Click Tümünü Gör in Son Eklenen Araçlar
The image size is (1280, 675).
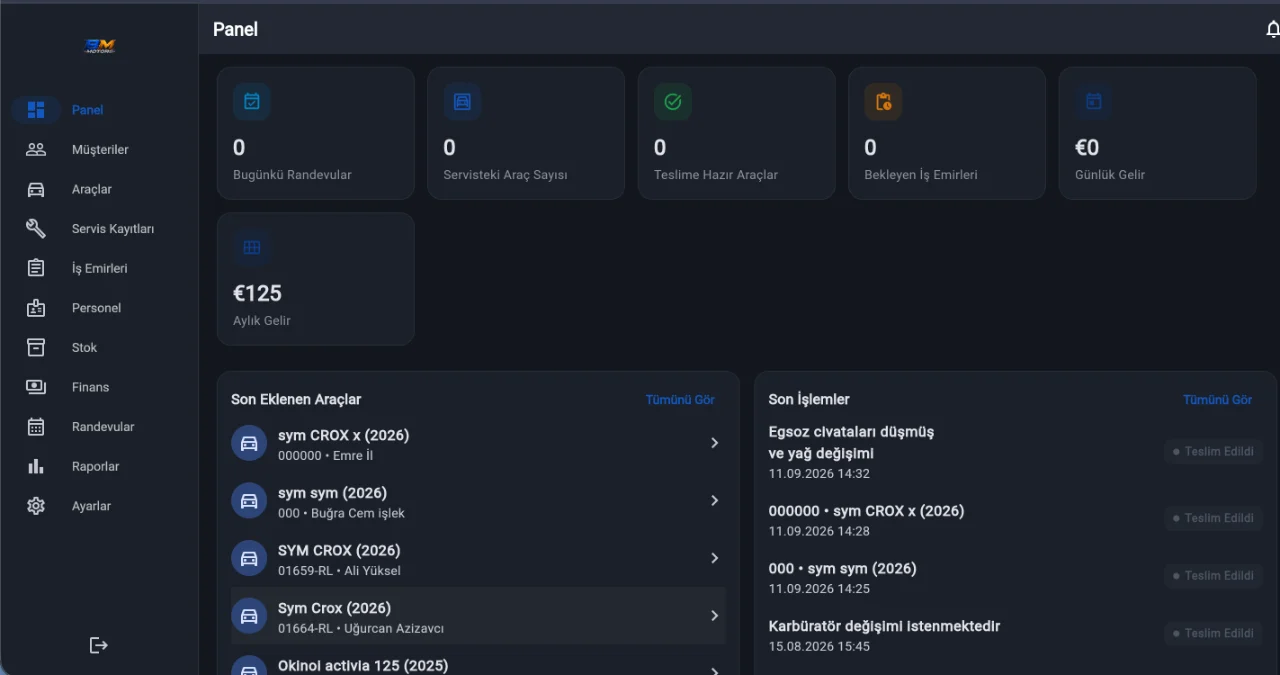680,399
